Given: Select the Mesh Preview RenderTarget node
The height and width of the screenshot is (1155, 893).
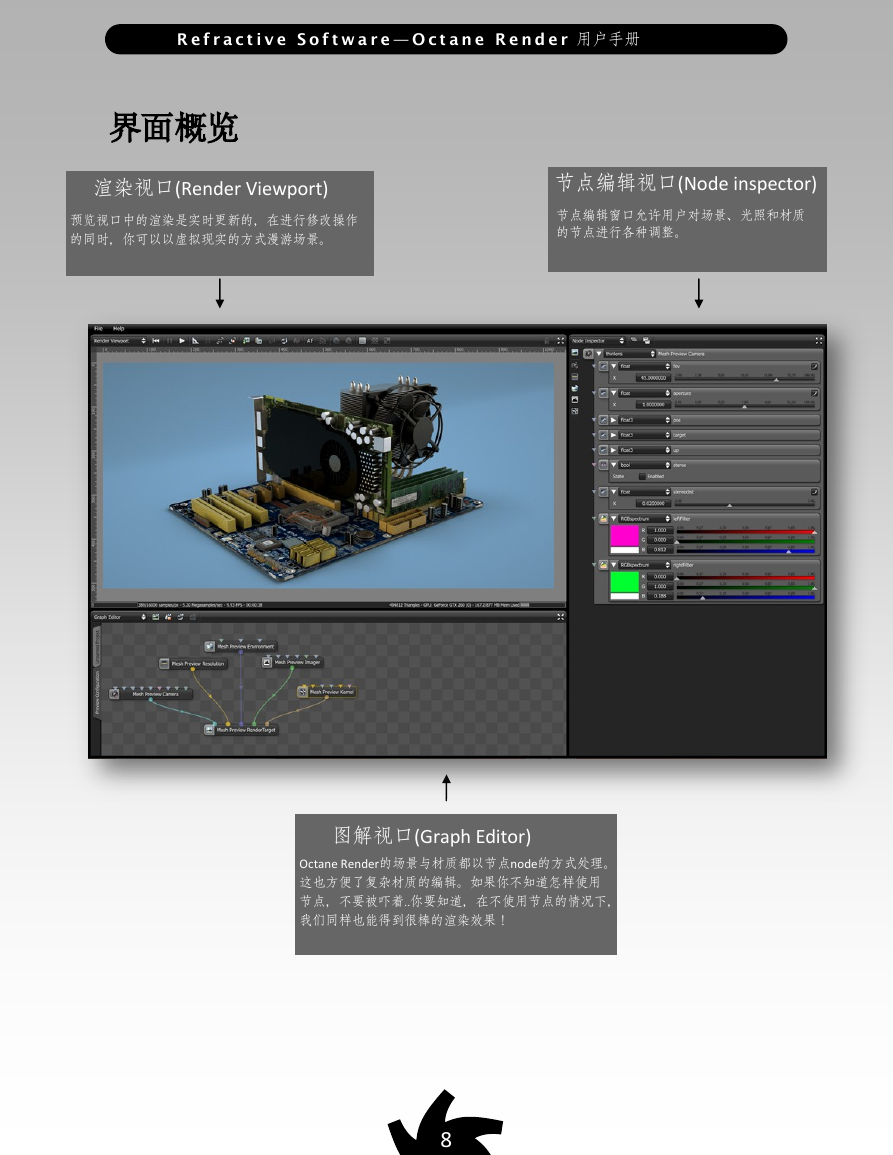Looking at the screenshot, I should [241, 730].
